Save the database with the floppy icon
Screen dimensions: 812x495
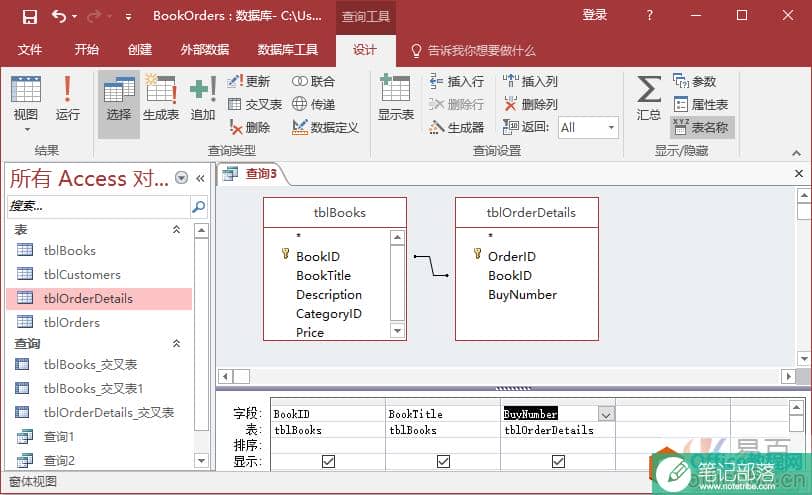(30, 17)
